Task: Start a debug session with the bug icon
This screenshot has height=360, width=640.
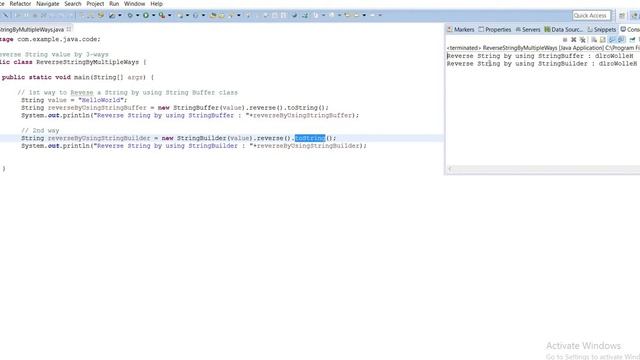Action: click(130, 15)
